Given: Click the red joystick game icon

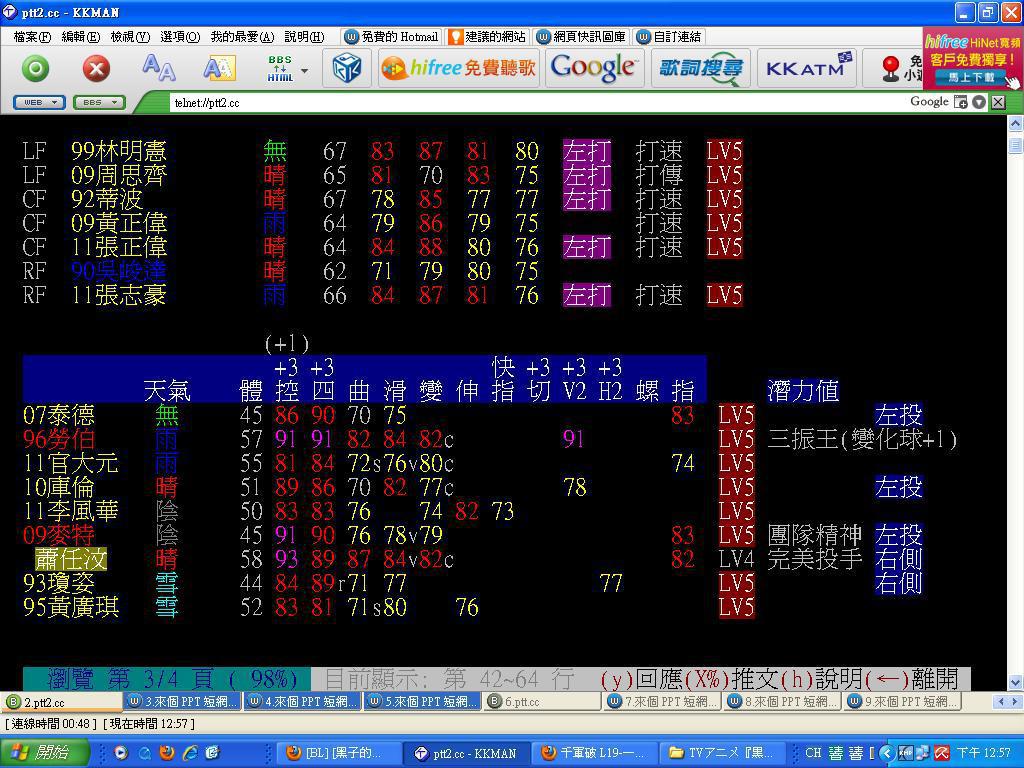Looking at the screenshot, I should (x=891, y=68).
